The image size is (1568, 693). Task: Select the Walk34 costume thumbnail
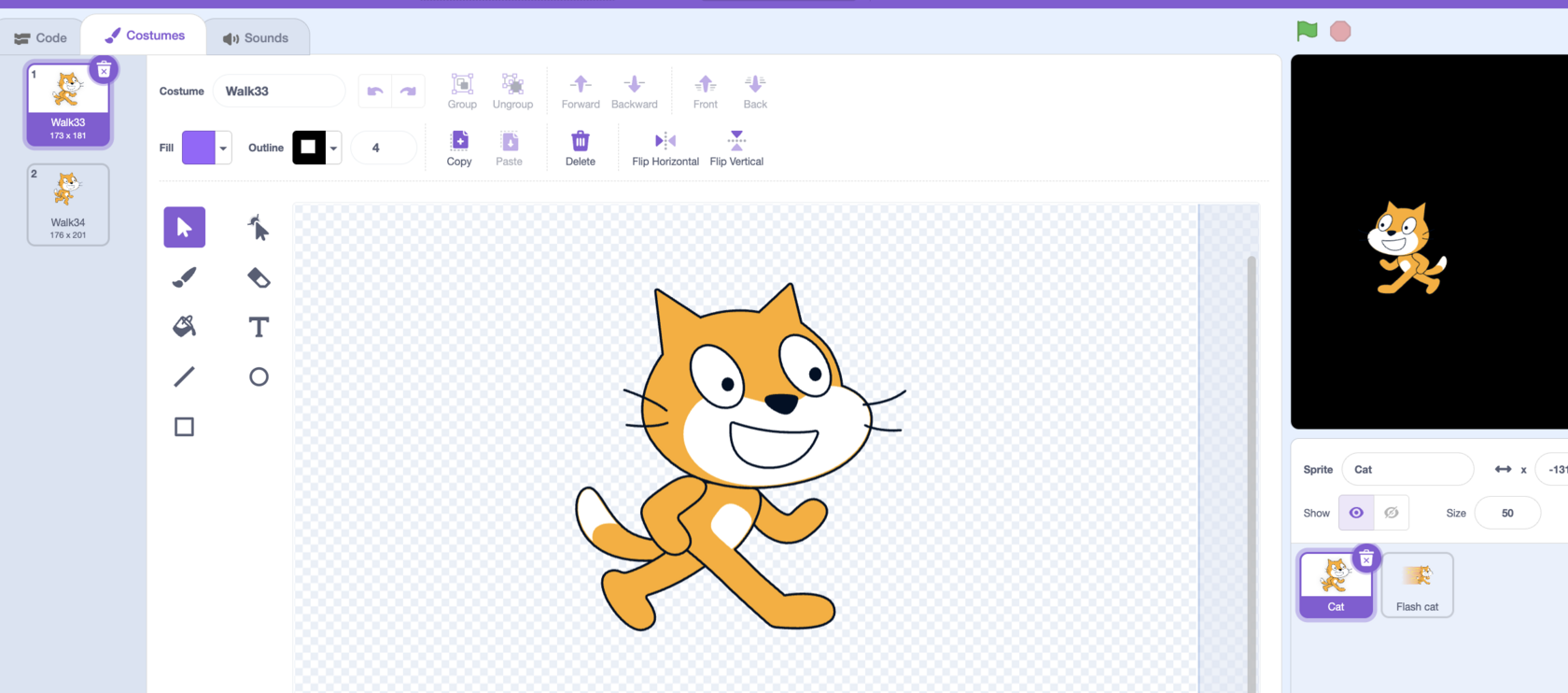[68, 205]
